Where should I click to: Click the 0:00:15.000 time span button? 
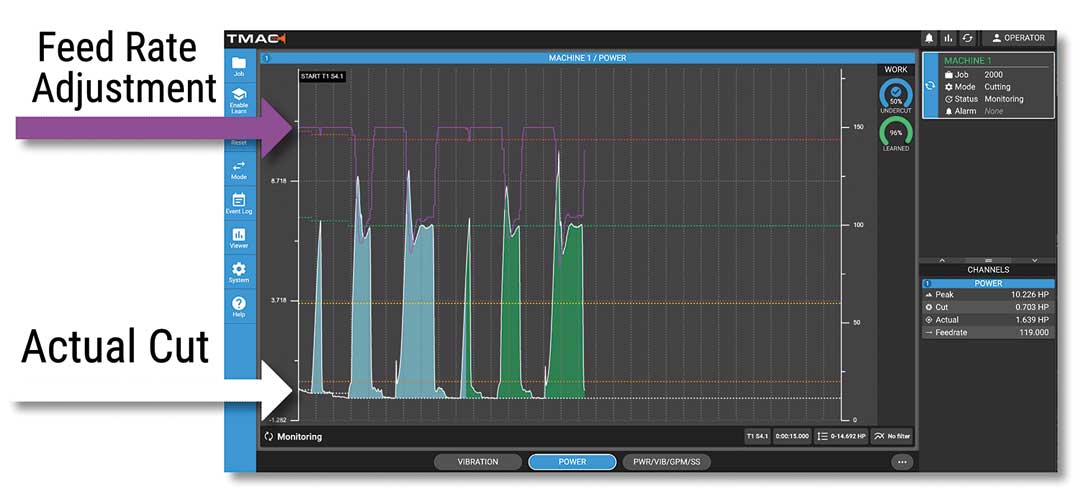[791, 437]
